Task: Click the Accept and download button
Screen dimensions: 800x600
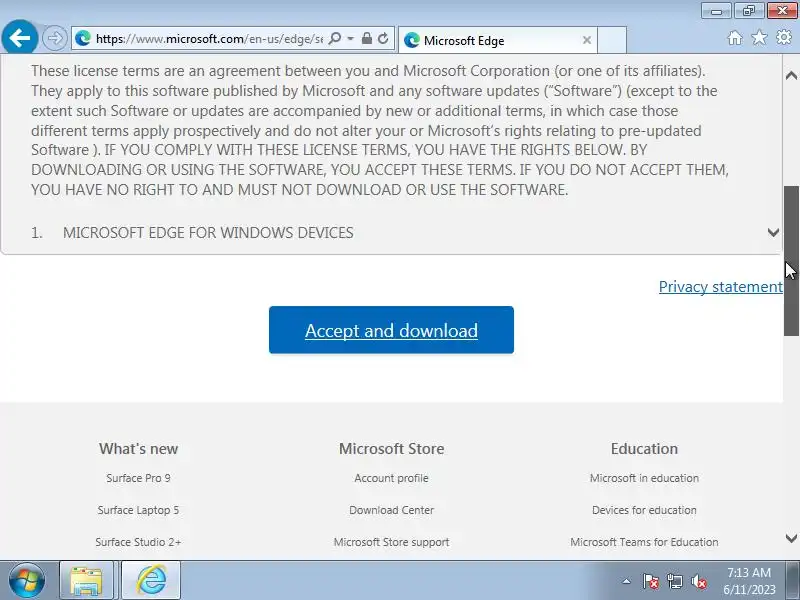Action: pos(391,330)
